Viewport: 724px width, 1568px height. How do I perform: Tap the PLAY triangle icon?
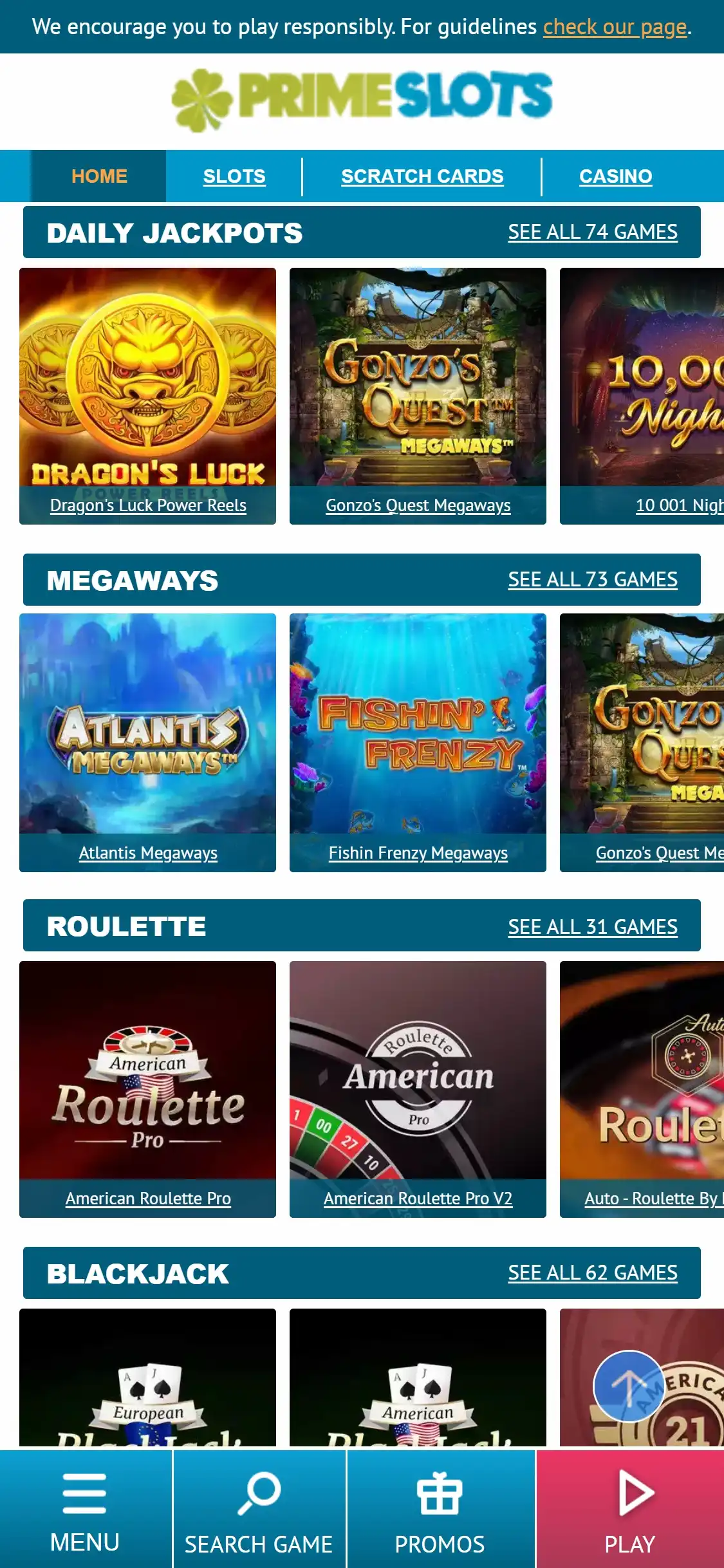pos(636,1493)
